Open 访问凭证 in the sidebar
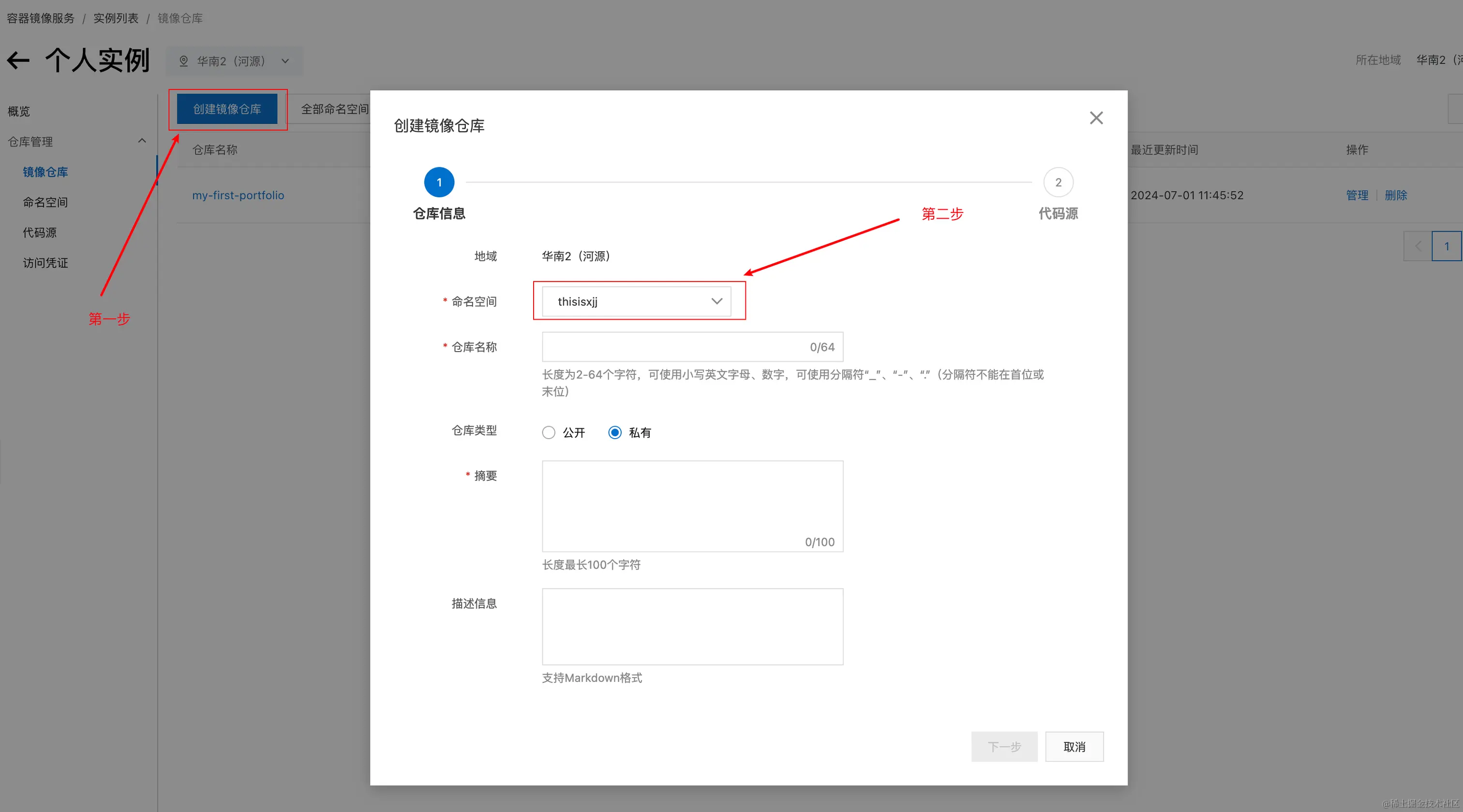 coord(45,263)
